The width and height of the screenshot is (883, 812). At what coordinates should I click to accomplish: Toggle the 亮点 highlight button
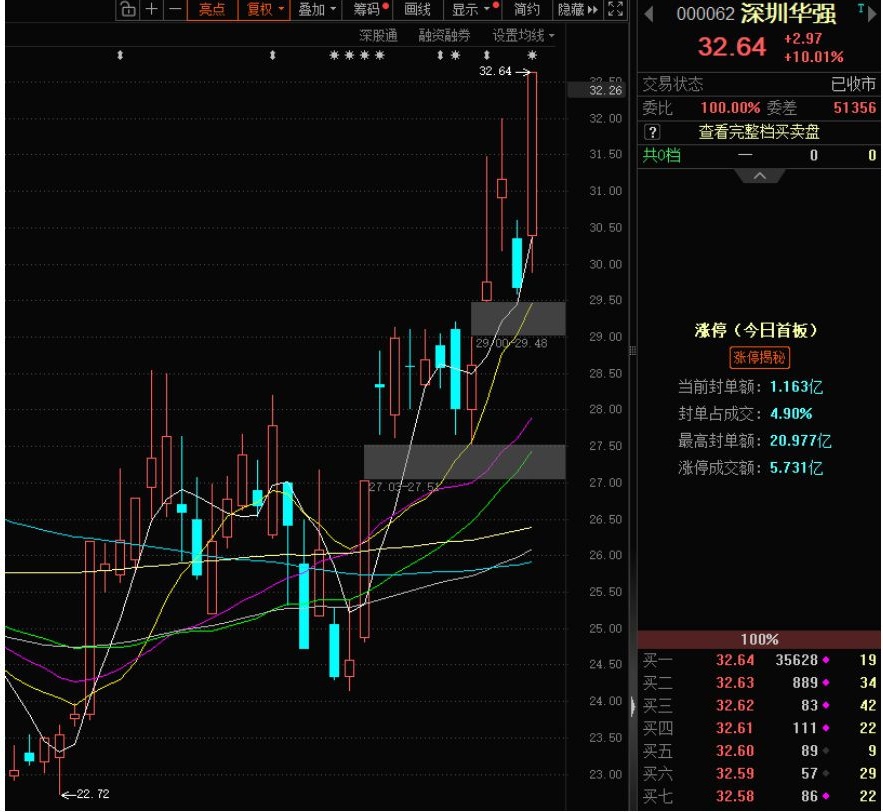point(212,10)
